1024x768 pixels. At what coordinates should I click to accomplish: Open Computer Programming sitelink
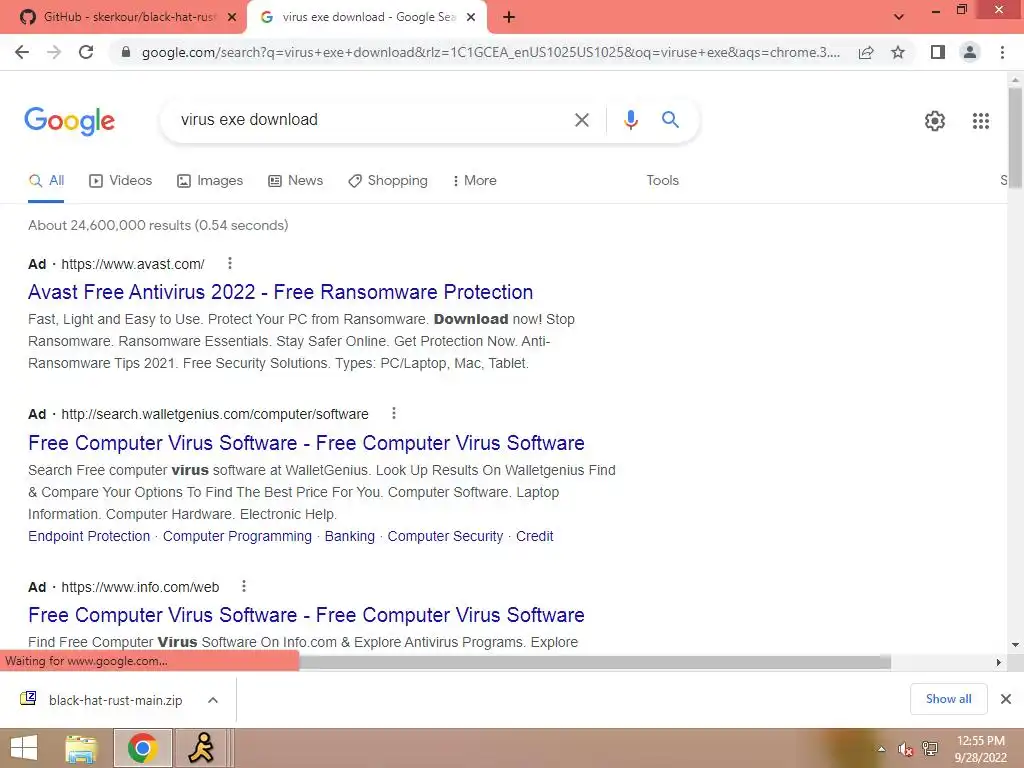[x=237, y=536]
